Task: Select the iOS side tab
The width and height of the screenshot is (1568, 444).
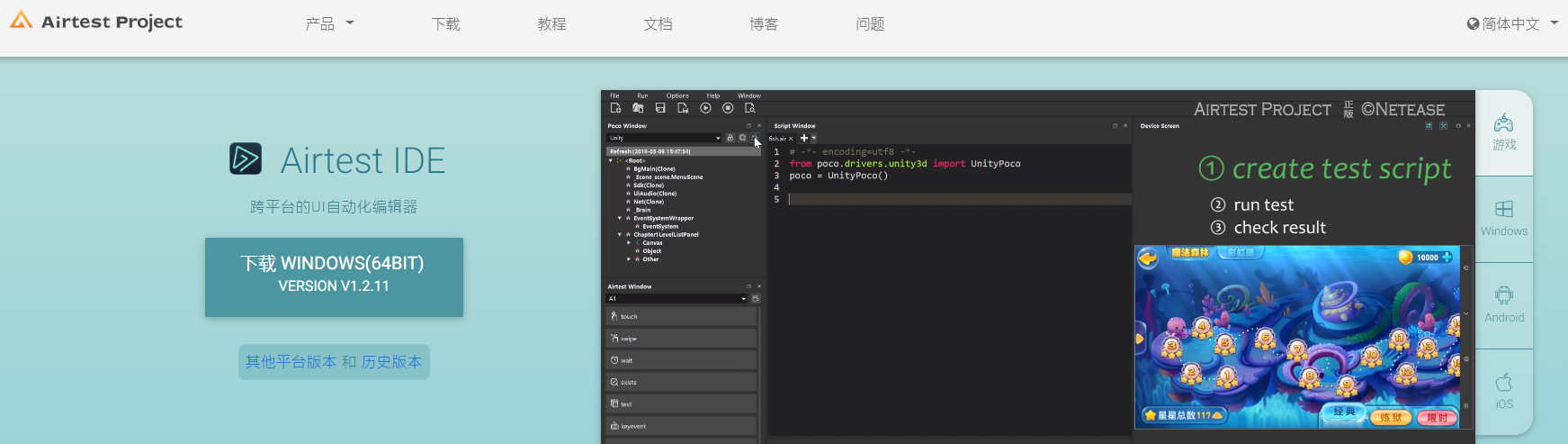Action: click(x=1504, y=392)
